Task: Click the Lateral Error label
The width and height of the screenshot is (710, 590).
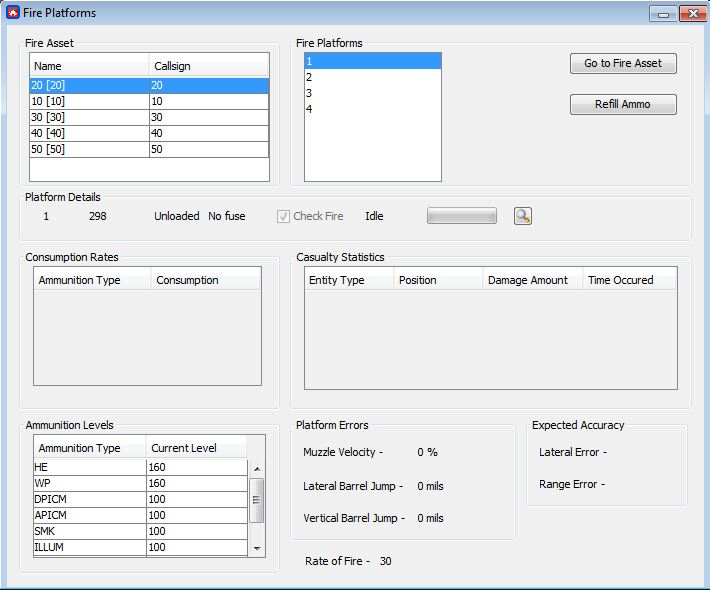Action: (x=573, y=452)
